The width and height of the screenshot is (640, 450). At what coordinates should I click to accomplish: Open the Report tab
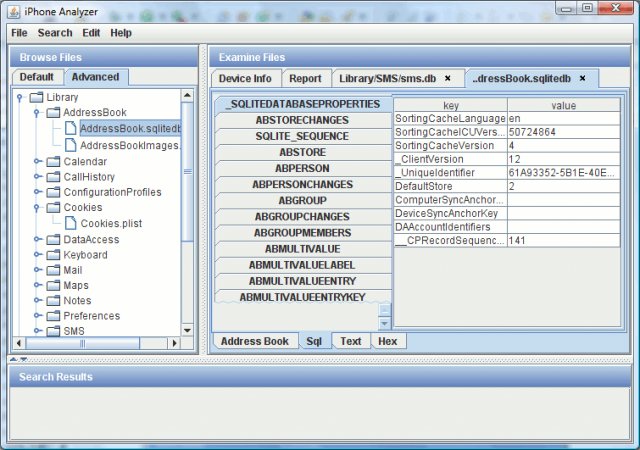(x=305, y=78)
